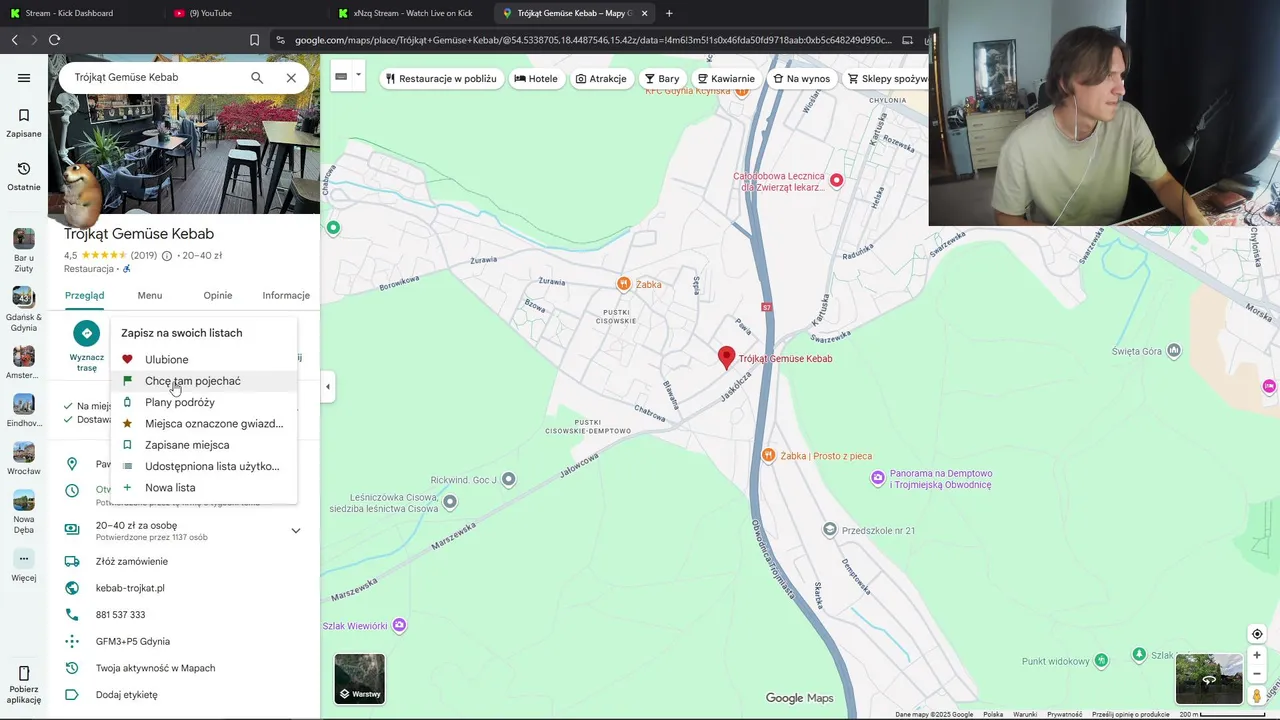The width and height of the screenshot is (1280, 720).
Task: Filter by Restauracje w pobliżu chip
Action: pos(441,79)
